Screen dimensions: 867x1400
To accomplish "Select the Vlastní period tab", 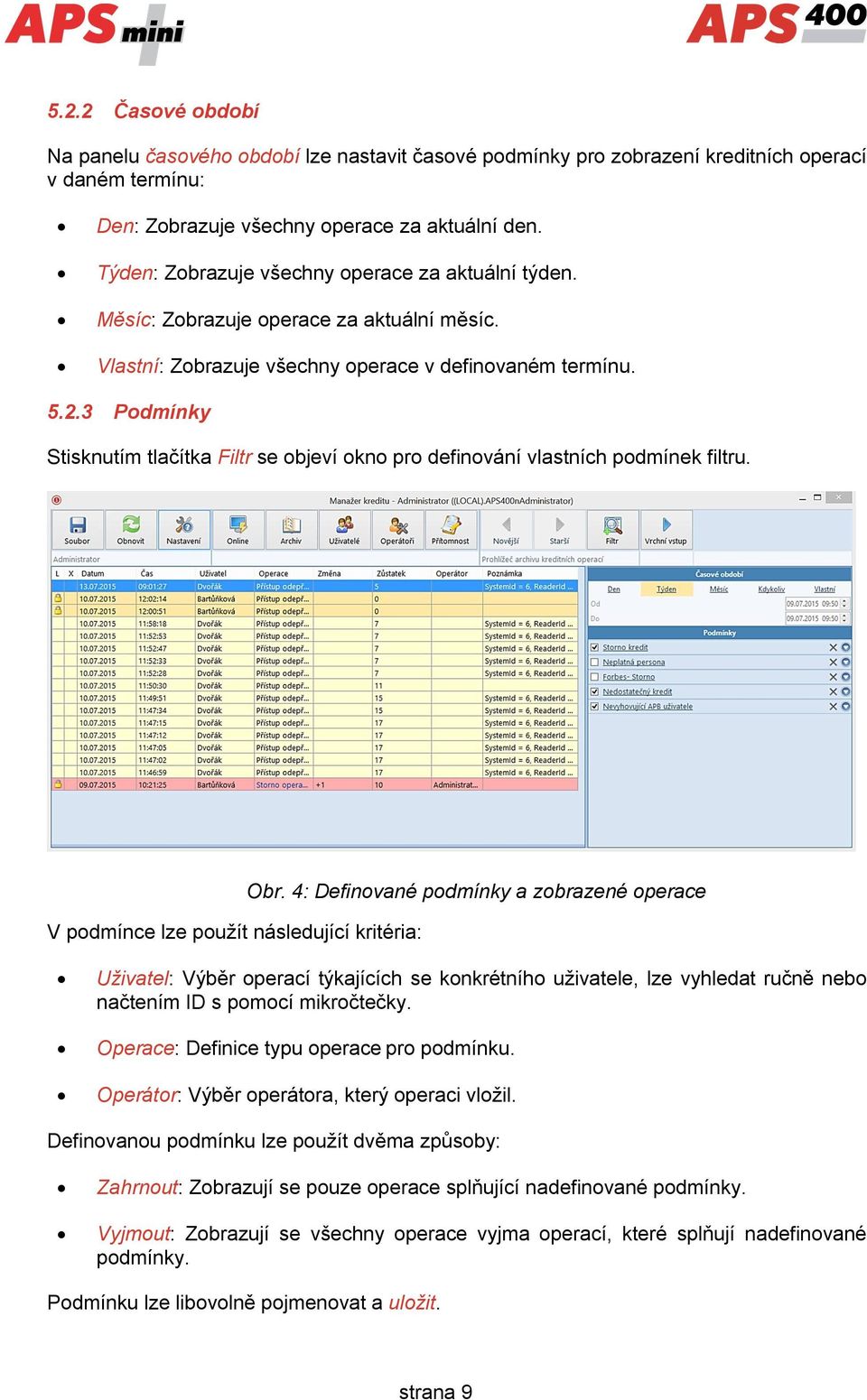I will point(825,589).
